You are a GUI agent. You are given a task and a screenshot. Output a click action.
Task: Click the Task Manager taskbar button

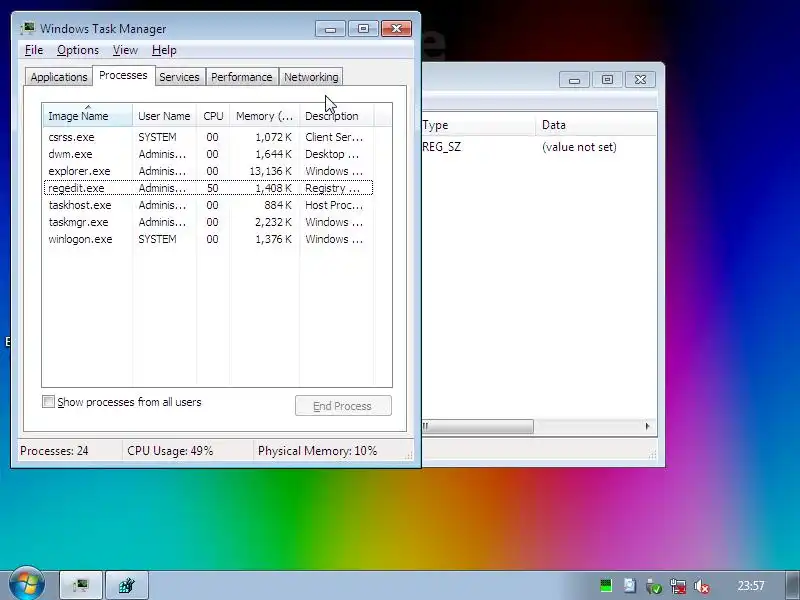point(82,585)
